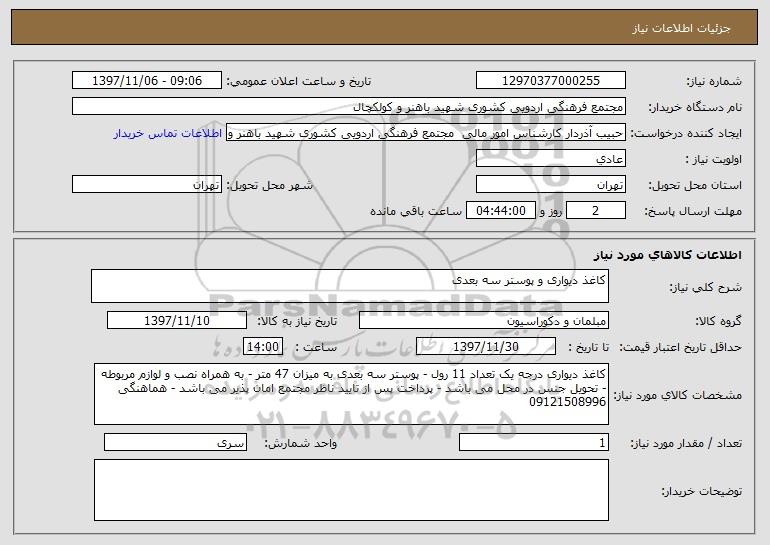770x545 pixels.
Task: Click the remaining time field 04:44:00
Action: click(x=500, y=211)
